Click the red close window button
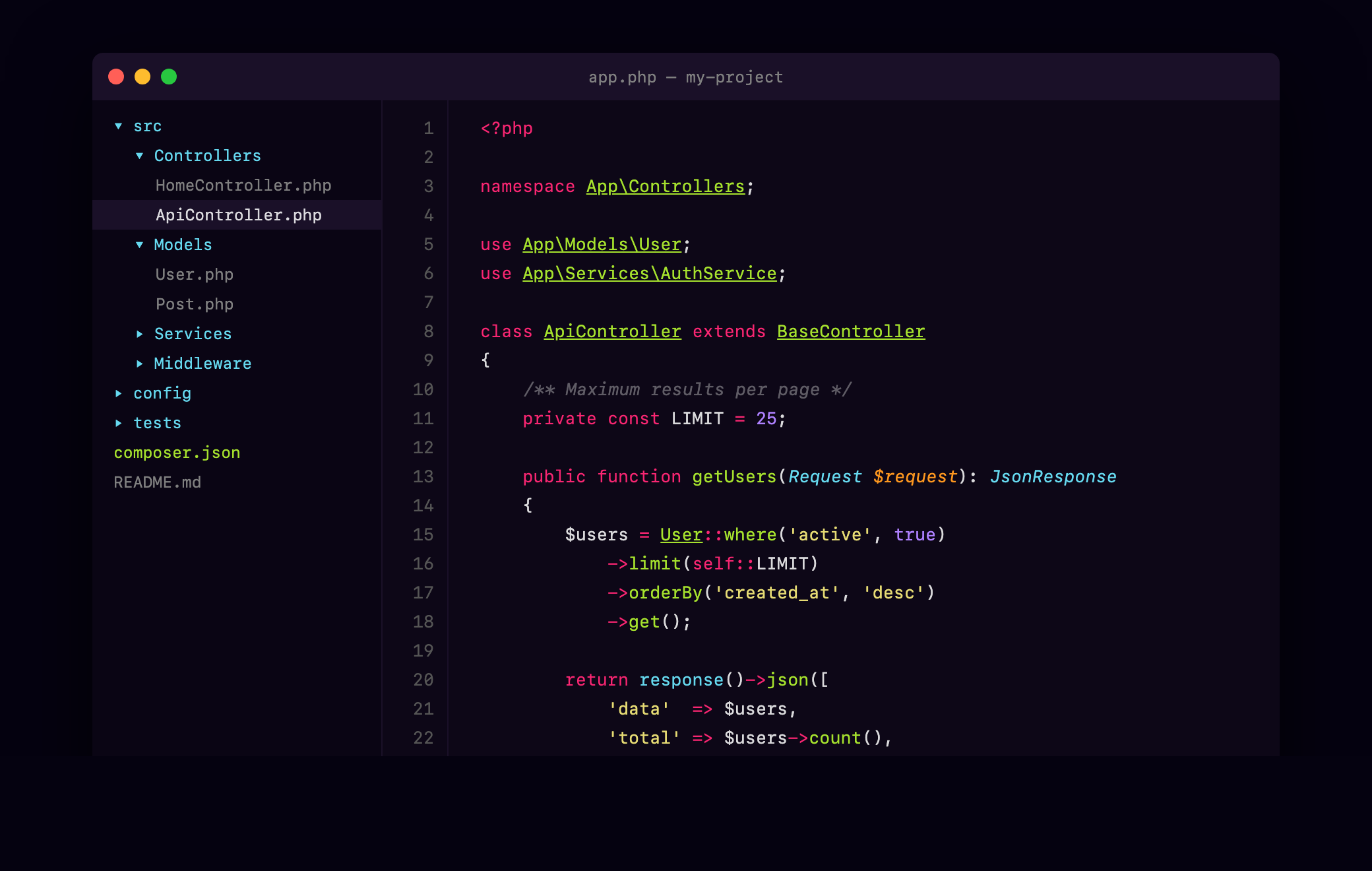The height and width of the screenshot is (871, 1372). point(116,77)
